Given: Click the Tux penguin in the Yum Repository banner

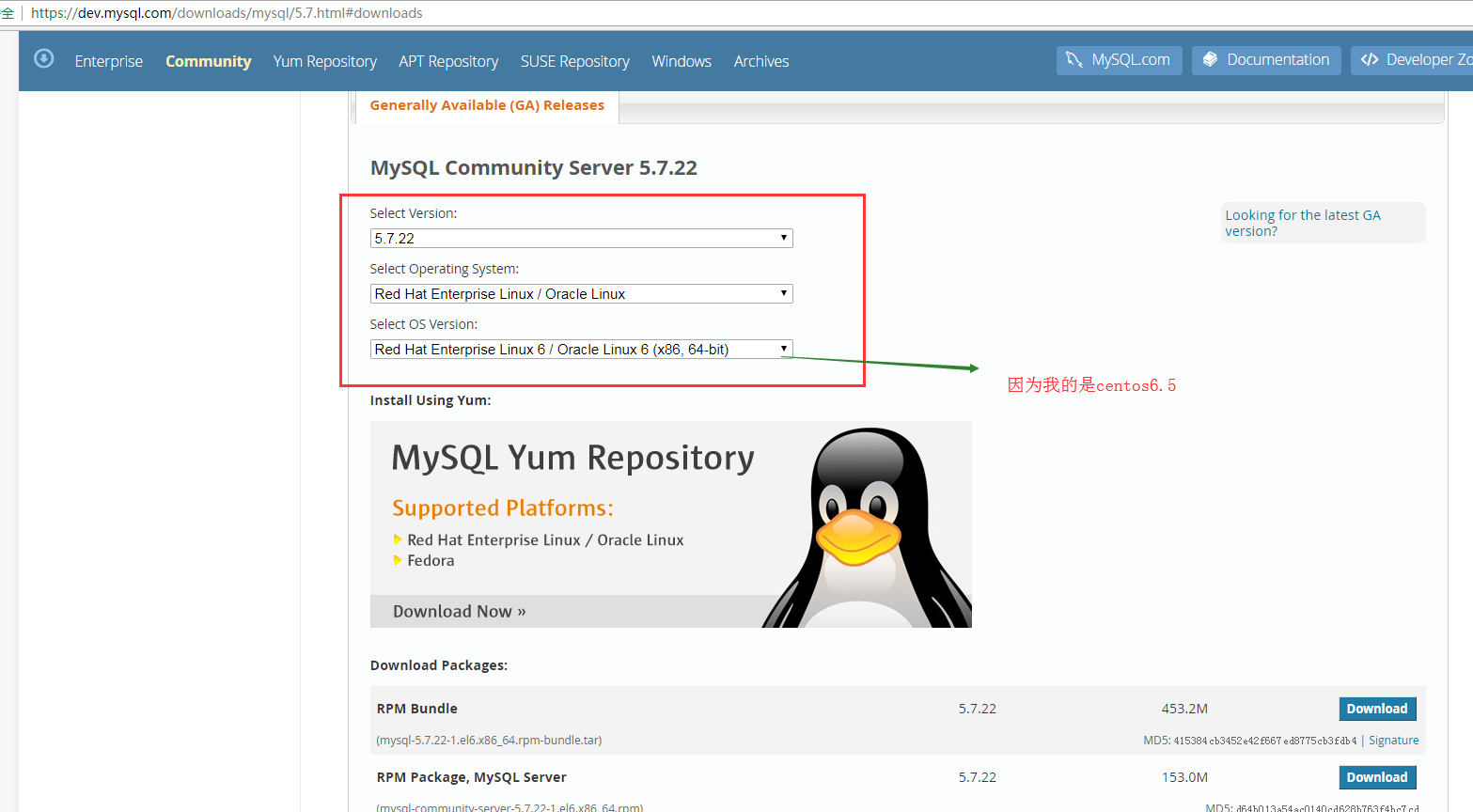Looking at the screenshot, I should [867, 527].
